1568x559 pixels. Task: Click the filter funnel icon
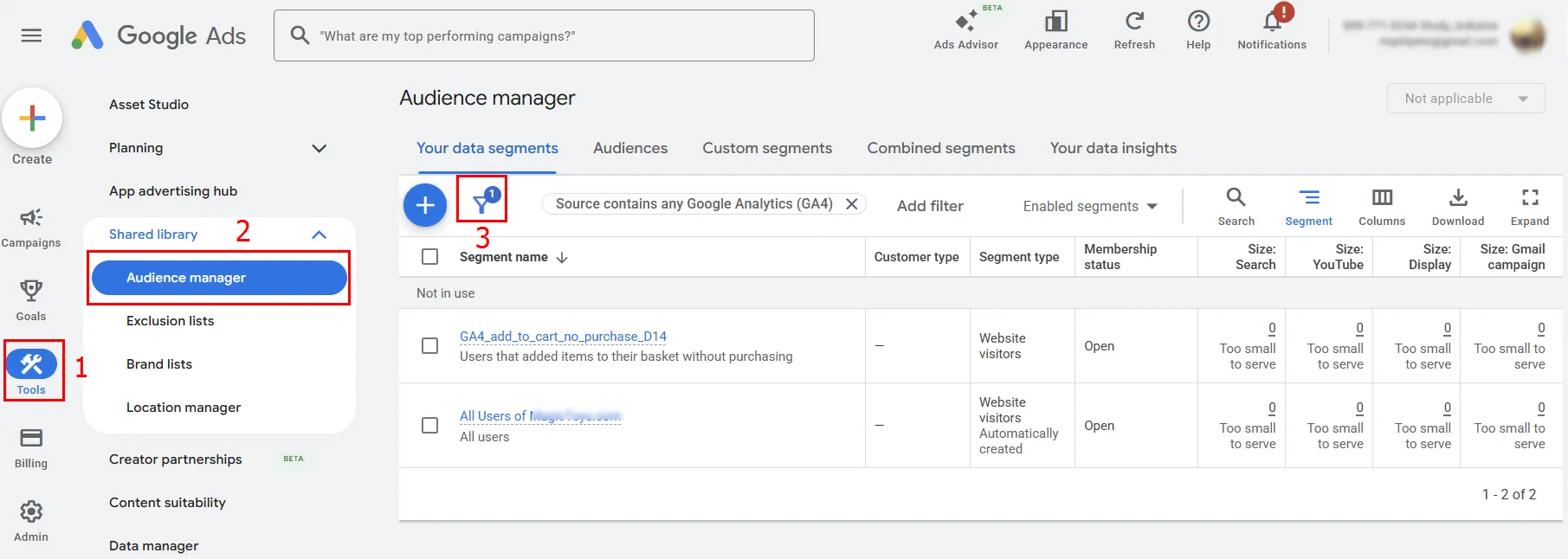(481, 204)
